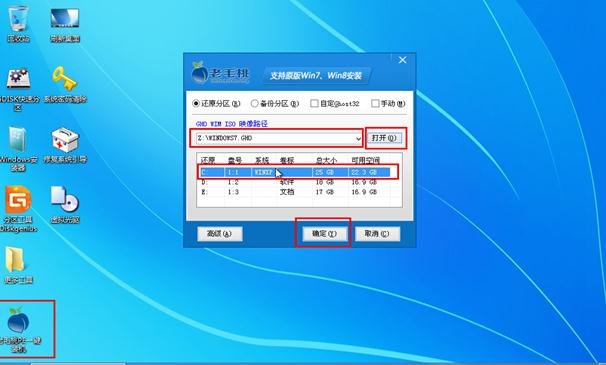Click the 总大小 column header

pos(326,160)
